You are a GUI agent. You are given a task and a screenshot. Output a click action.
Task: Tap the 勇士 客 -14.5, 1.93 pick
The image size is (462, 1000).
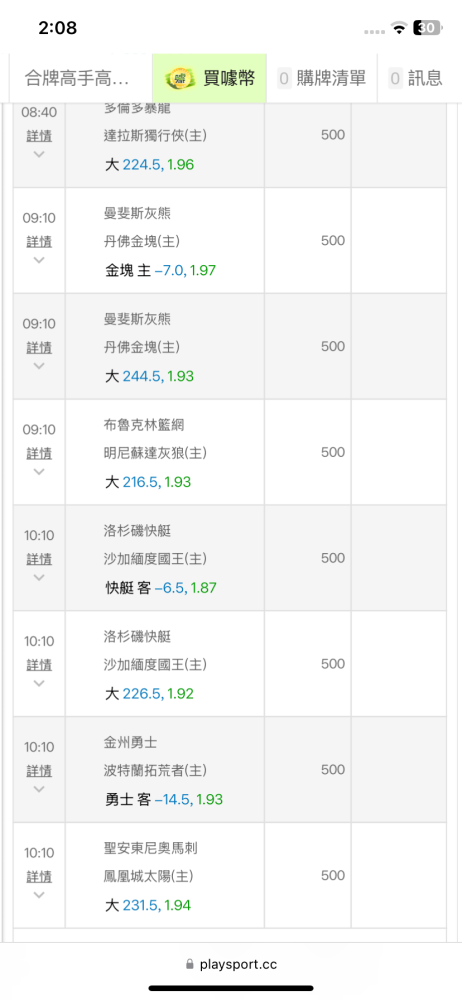[164, 799]
